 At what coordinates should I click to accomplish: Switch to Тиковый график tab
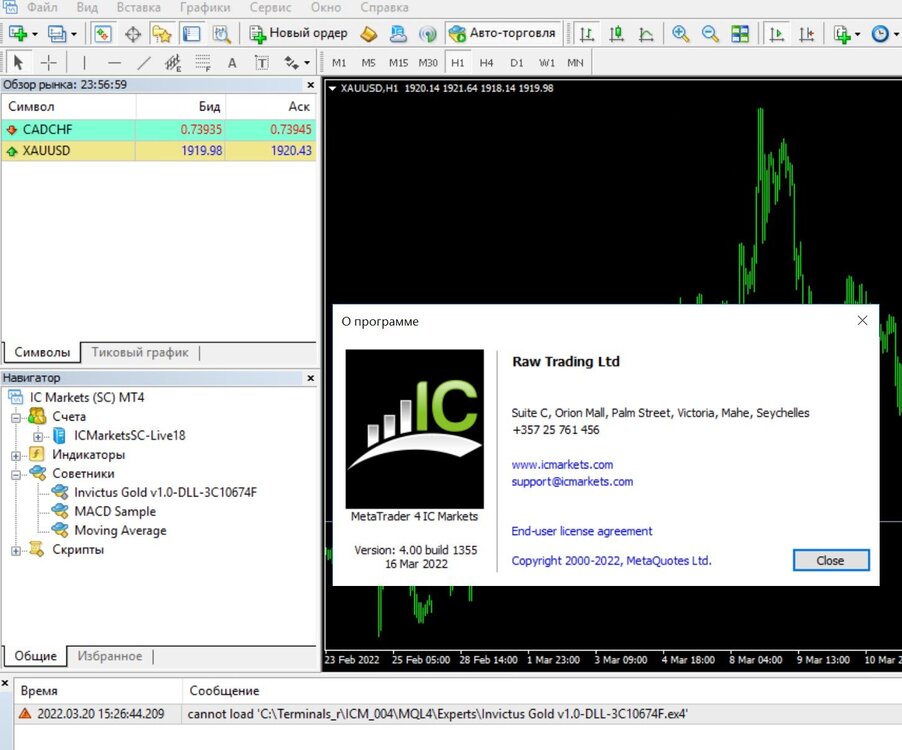pyautogui.click(x=140, y=352)
